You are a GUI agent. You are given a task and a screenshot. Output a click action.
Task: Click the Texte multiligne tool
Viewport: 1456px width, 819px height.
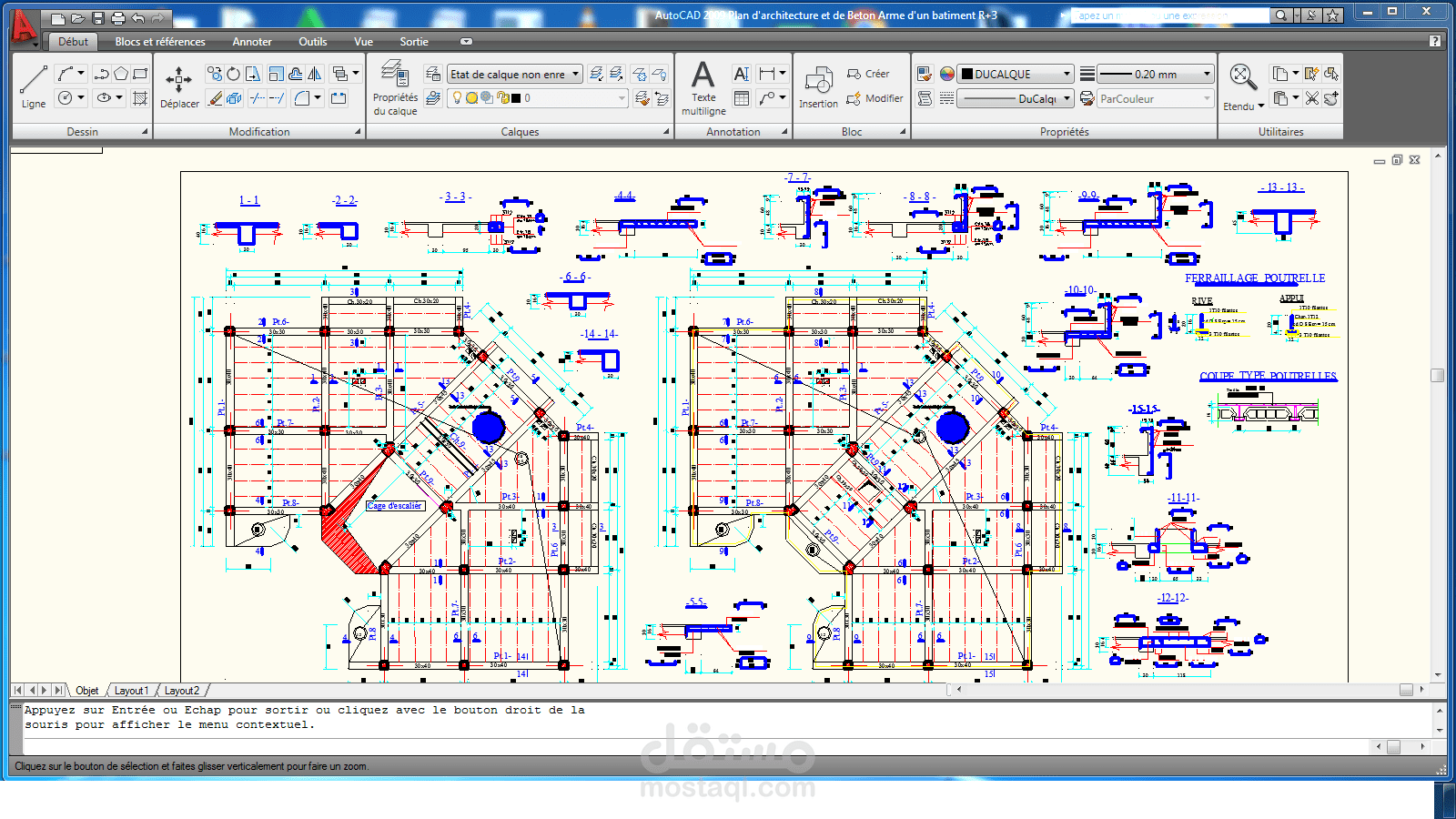pyautogui.click(x=703, y=87)
